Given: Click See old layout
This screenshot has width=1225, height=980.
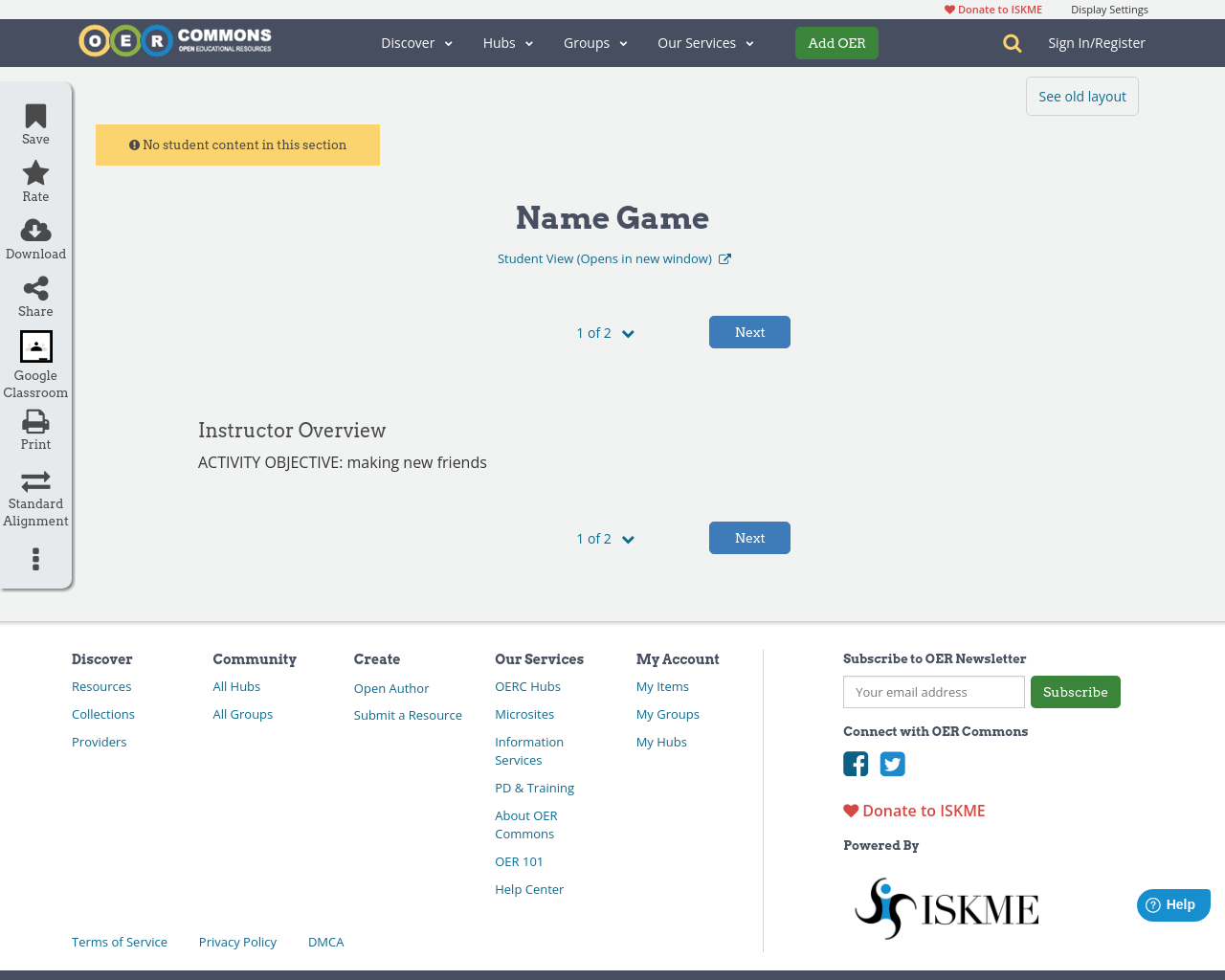Looking at the screenshot, I should (1081, 96).
